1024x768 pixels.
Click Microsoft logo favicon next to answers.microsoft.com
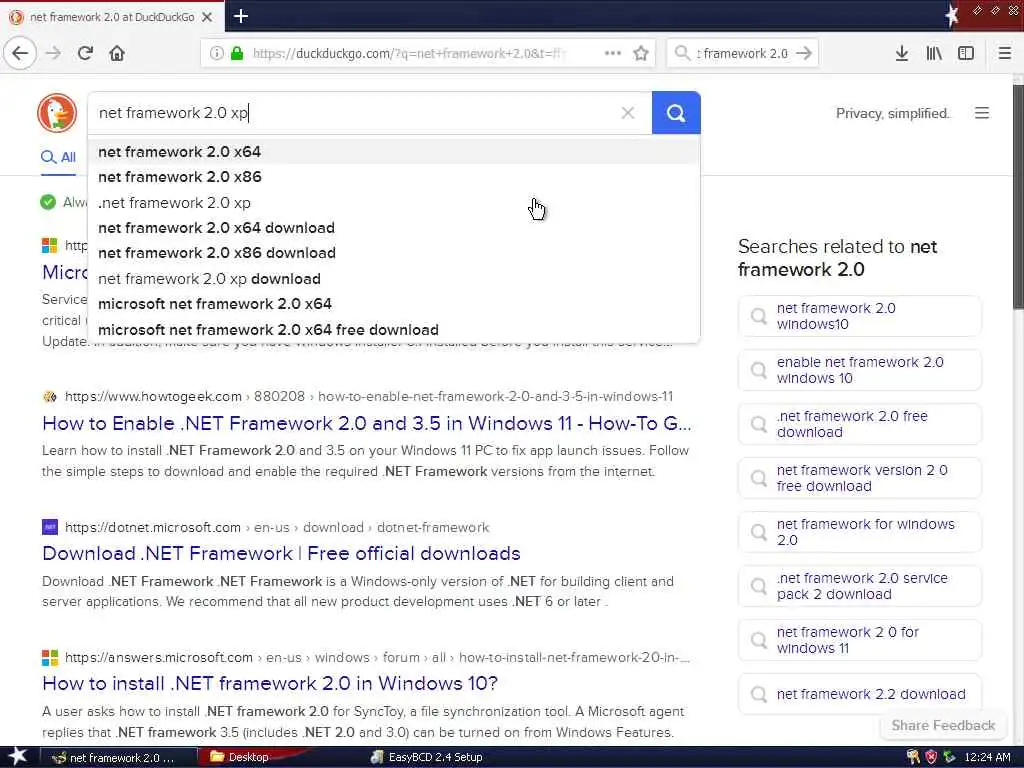click(50, 657)
